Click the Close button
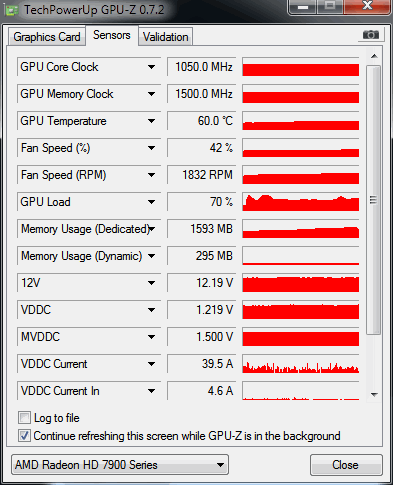Viewport: 393px width, 485px height. click(346, 465)
